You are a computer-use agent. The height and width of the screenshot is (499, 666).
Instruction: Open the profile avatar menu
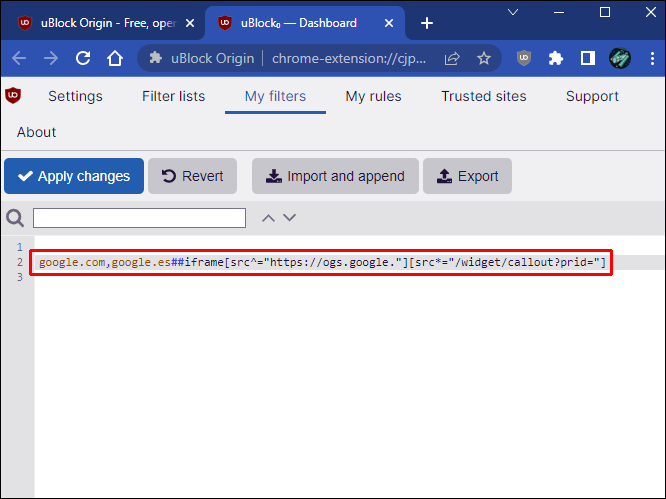620,58
